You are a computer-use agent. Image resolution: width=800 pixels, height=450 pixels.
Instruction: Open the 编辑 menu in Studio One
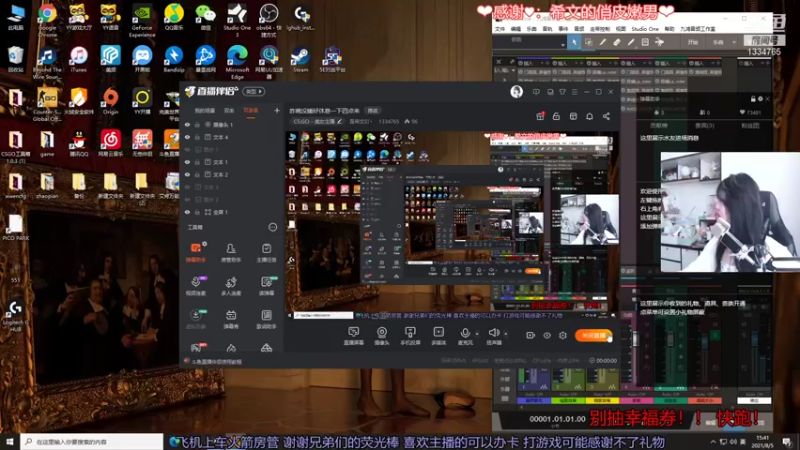pyautogui.click(x=516, y=29)
